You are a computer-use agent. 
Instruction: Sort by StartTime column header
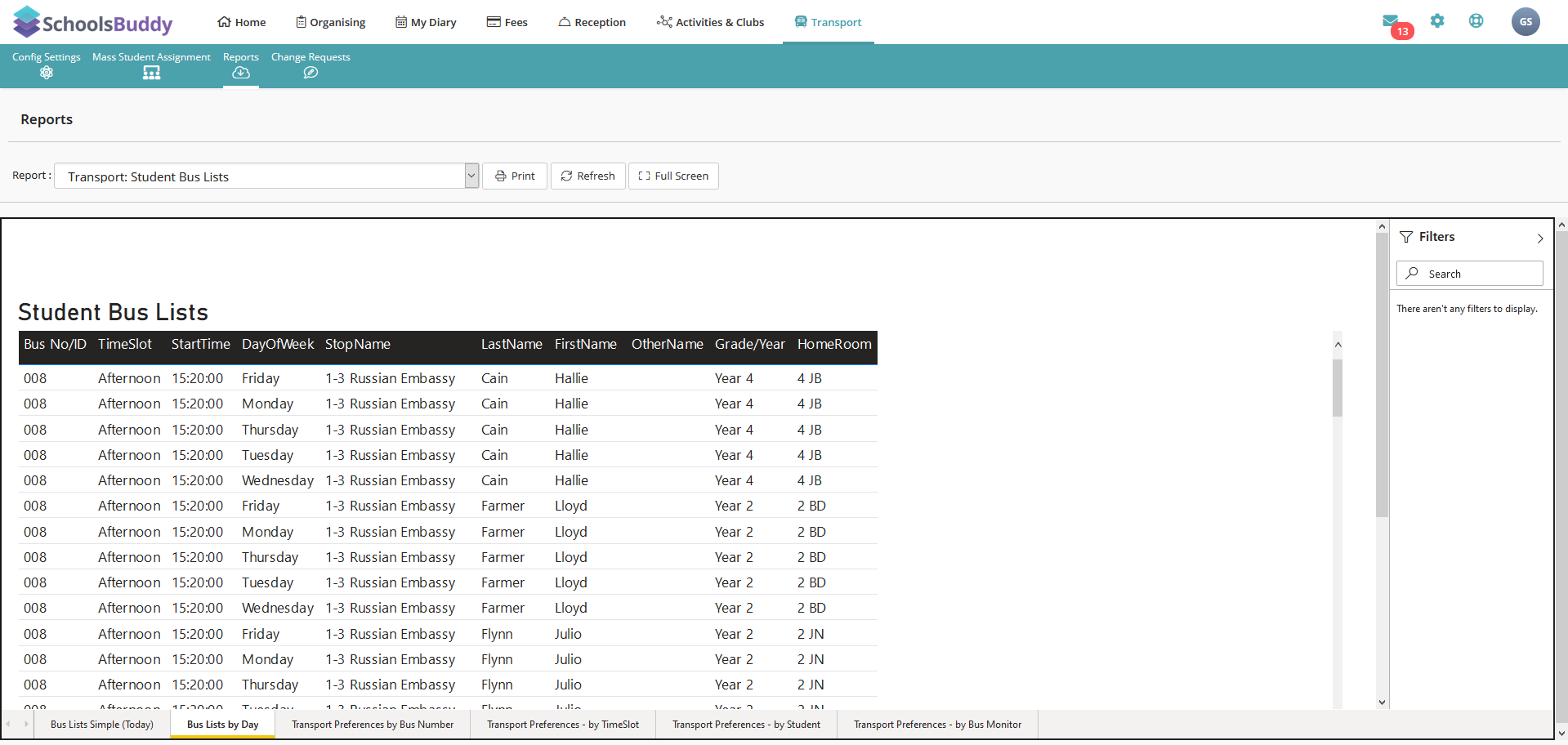pos(201,345)
